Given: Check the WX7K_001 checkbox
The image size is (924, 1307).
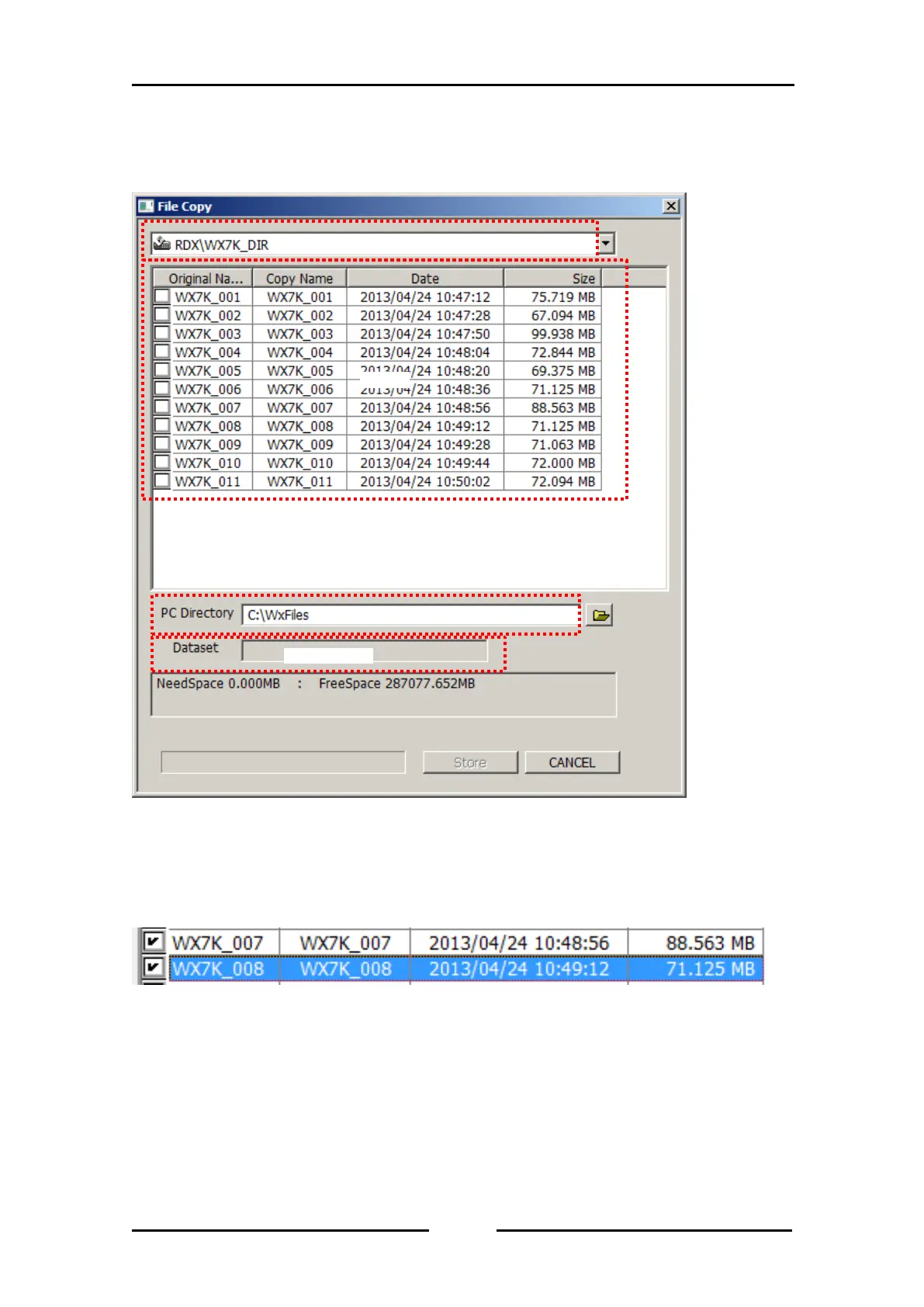Looking at the screenshot, I should (x=161, y=296).
